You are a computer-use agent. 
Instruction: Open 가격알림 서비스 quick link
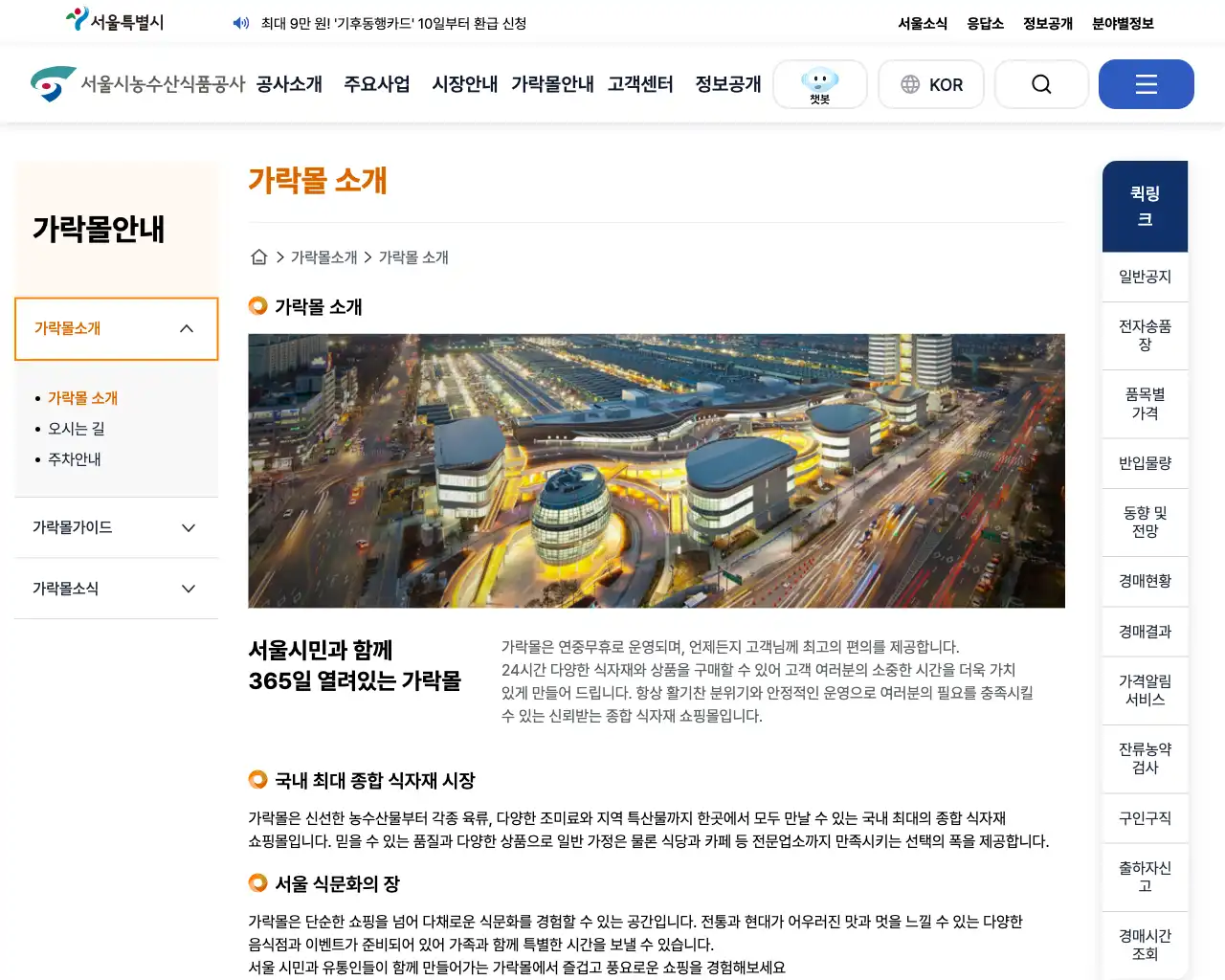(1145, 691)
